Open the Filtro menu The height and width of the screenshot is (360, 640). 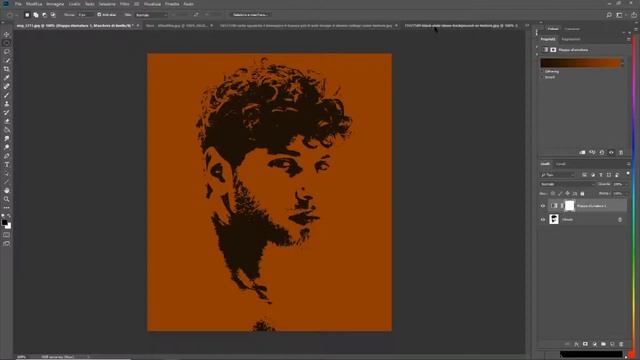124,4
